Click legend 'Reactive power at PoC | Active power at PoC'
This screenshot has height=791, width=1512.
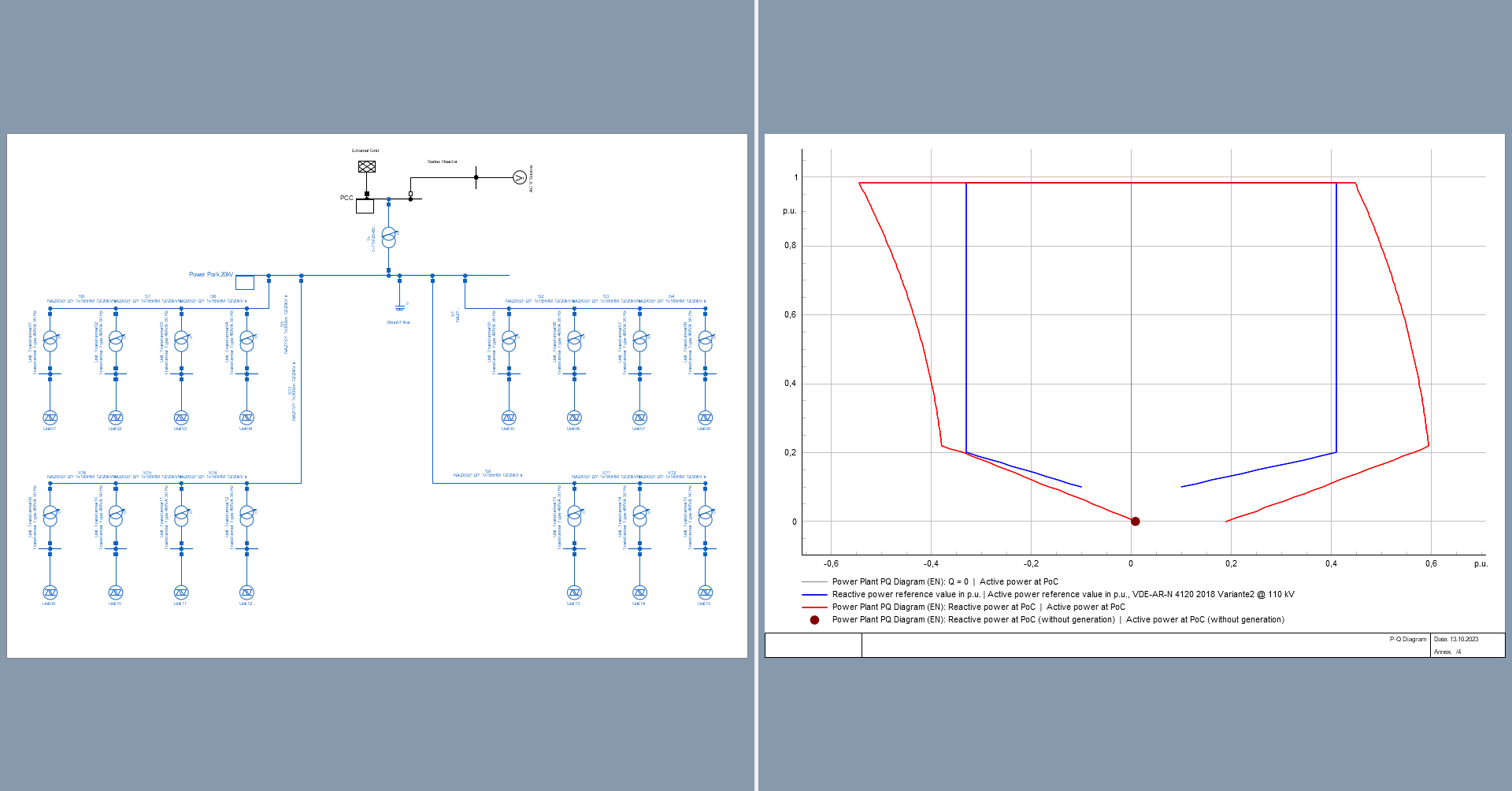pyautogui.click(x=979, y=607)
